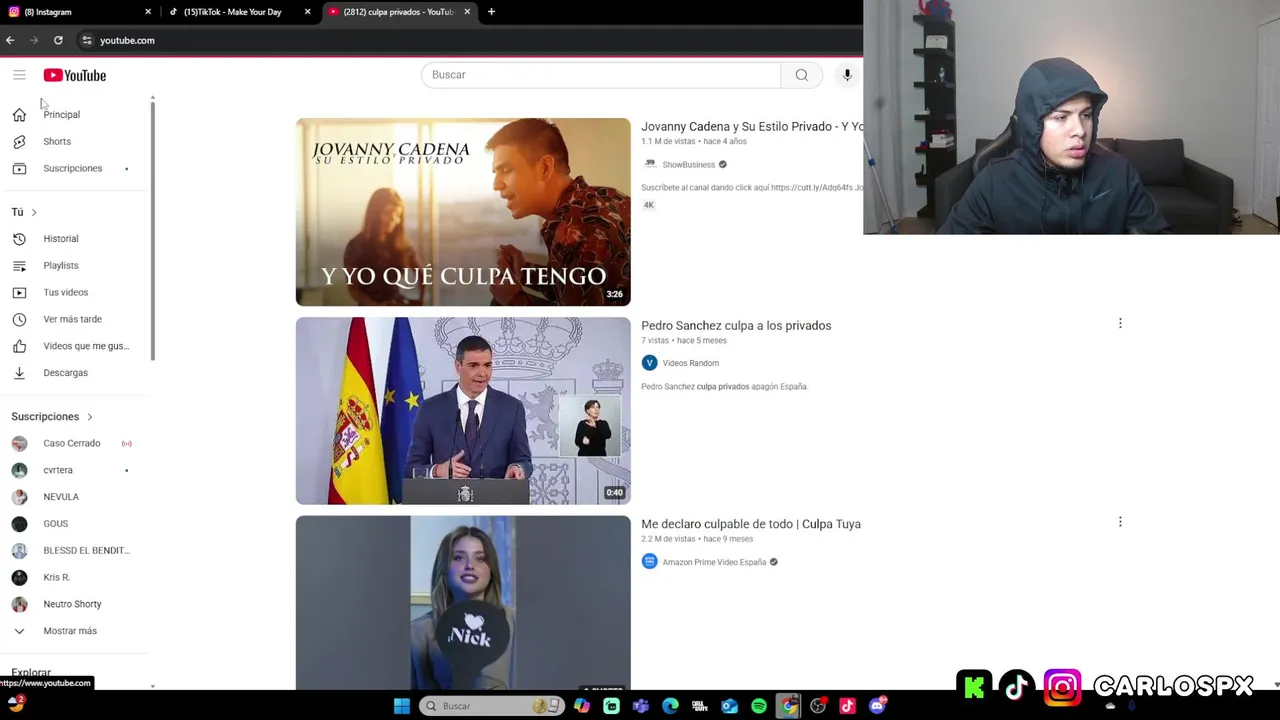This screenshot has width=1280, height=720.
Task: Launch Call of Duty from the taskbar
Action: (700, 706)
